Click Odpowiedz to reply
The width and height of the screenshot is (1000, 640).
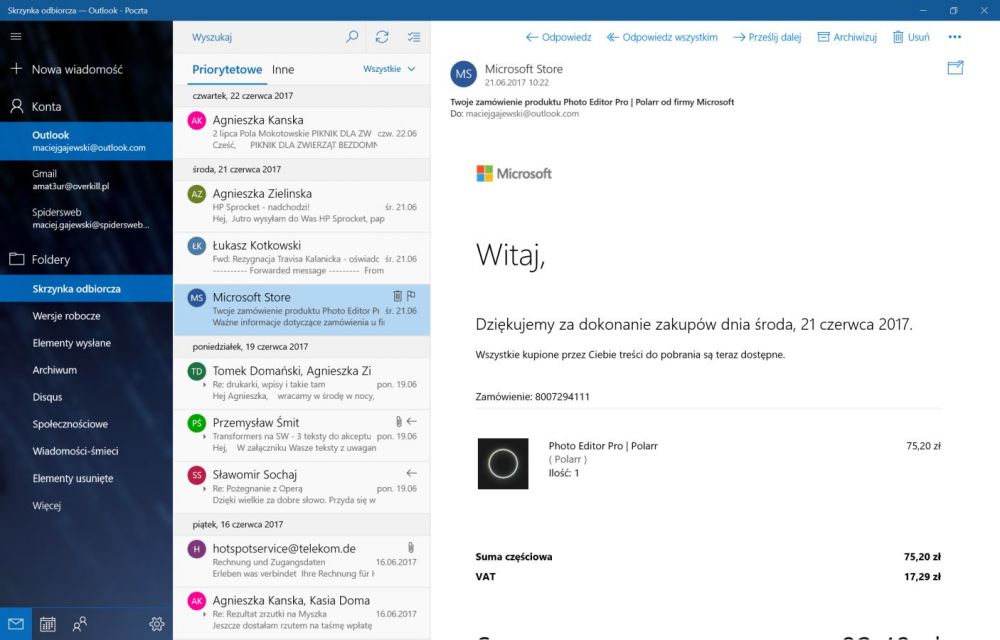pos(559,37)
